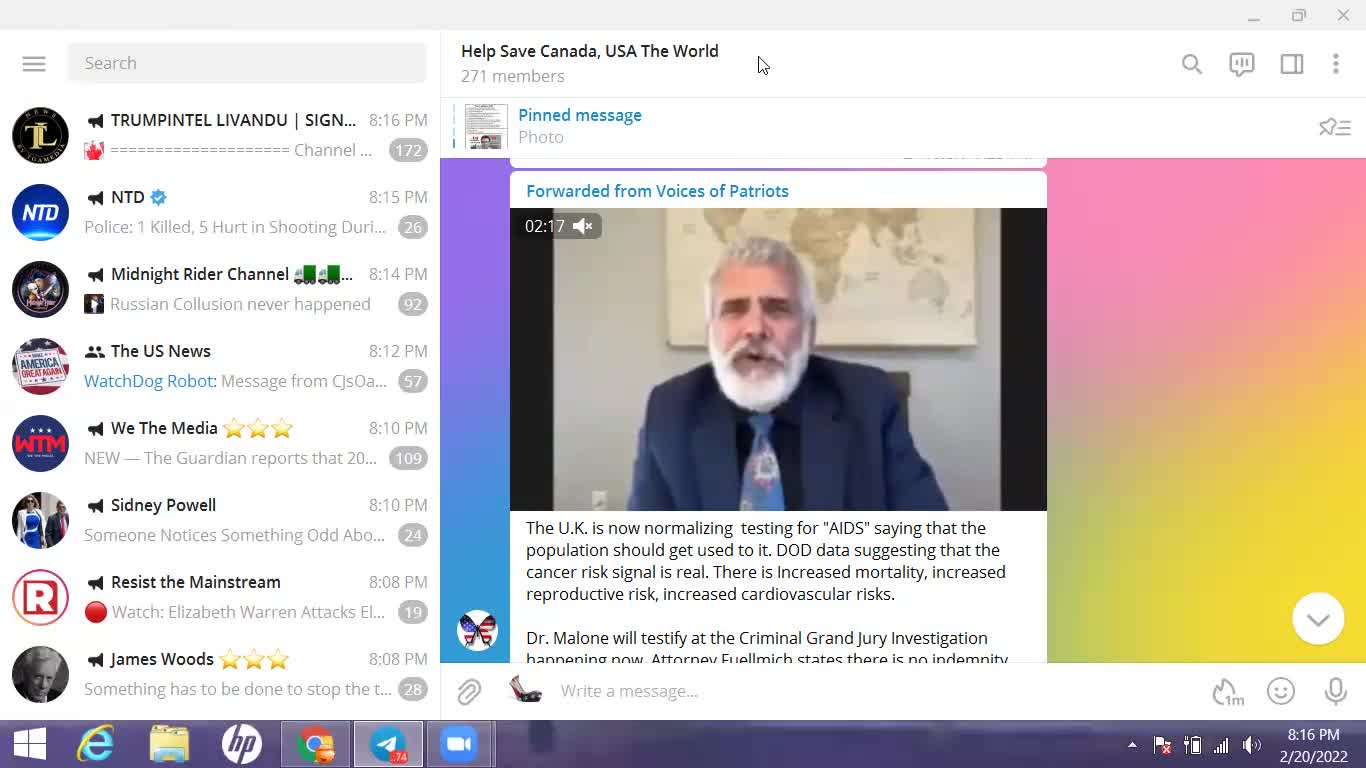Unmute the video sound icon
The width and height of the screenshot is (1366, 768).
click(x=583, y=226)
